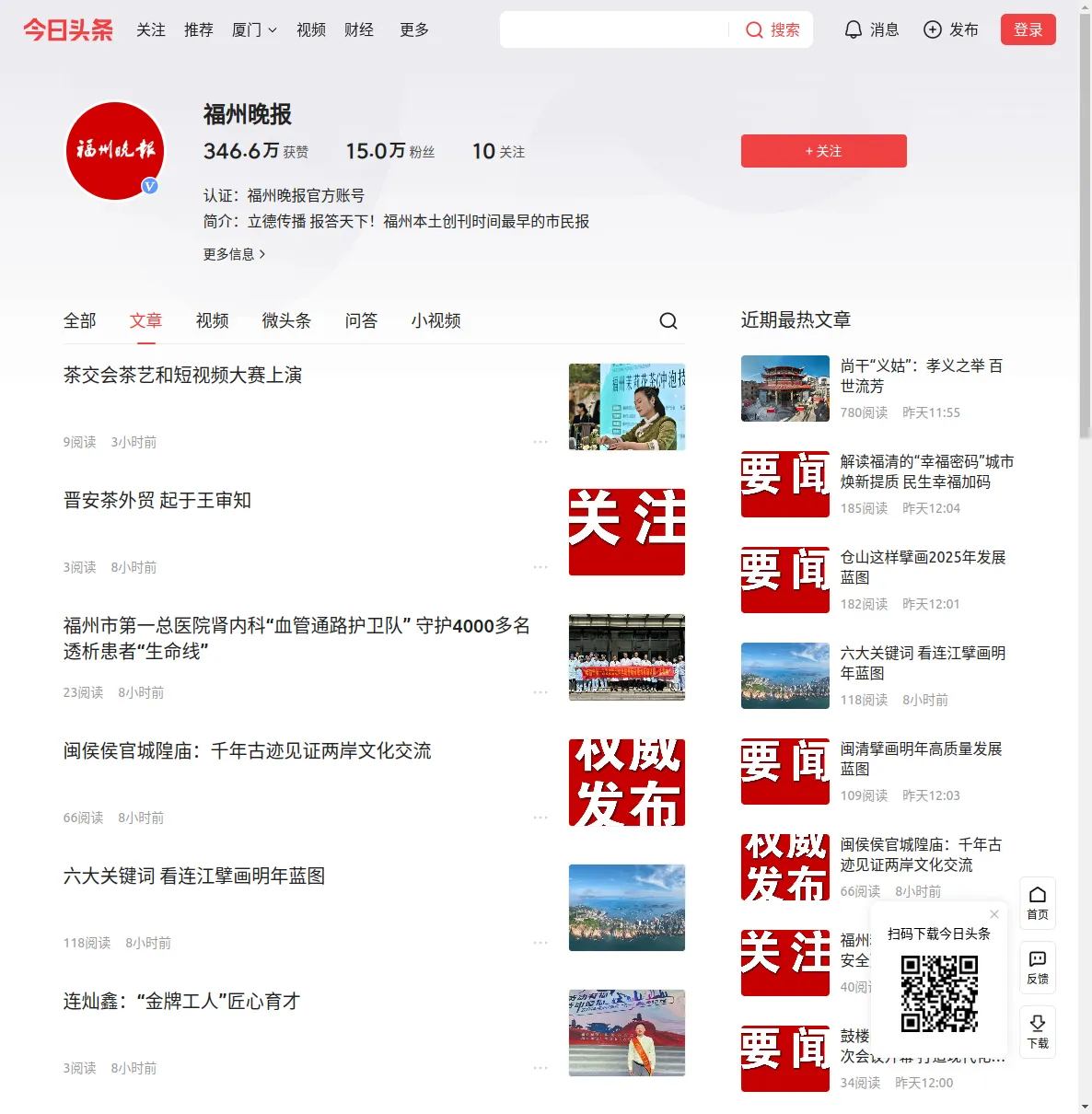This screenshot has height=1114, width=1092.
Task: Expand 更多信息 profile details
Action: coord(234,254)
